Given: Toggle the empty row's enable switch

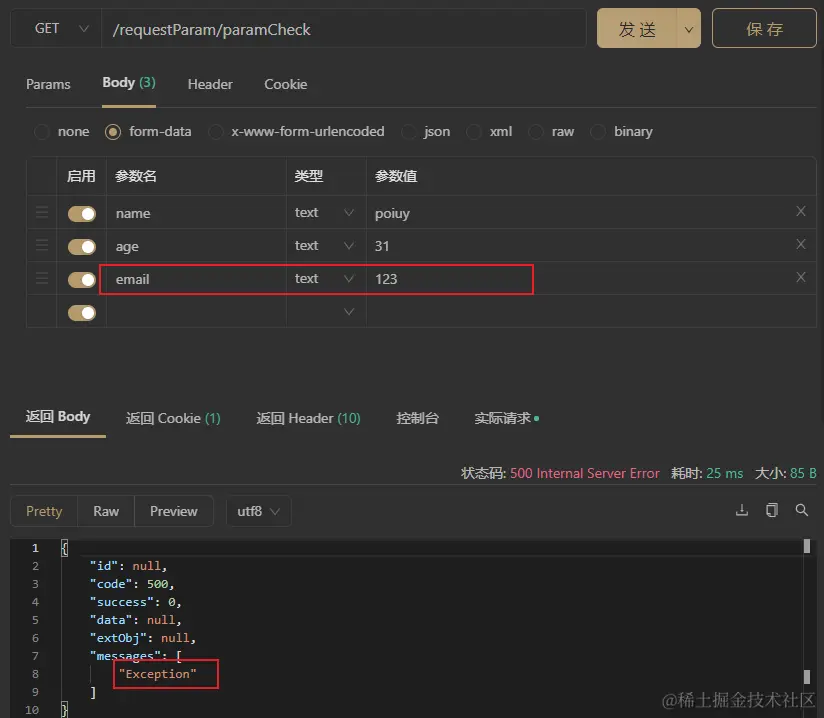Looking at the screenshot, I should click(81, 313).
